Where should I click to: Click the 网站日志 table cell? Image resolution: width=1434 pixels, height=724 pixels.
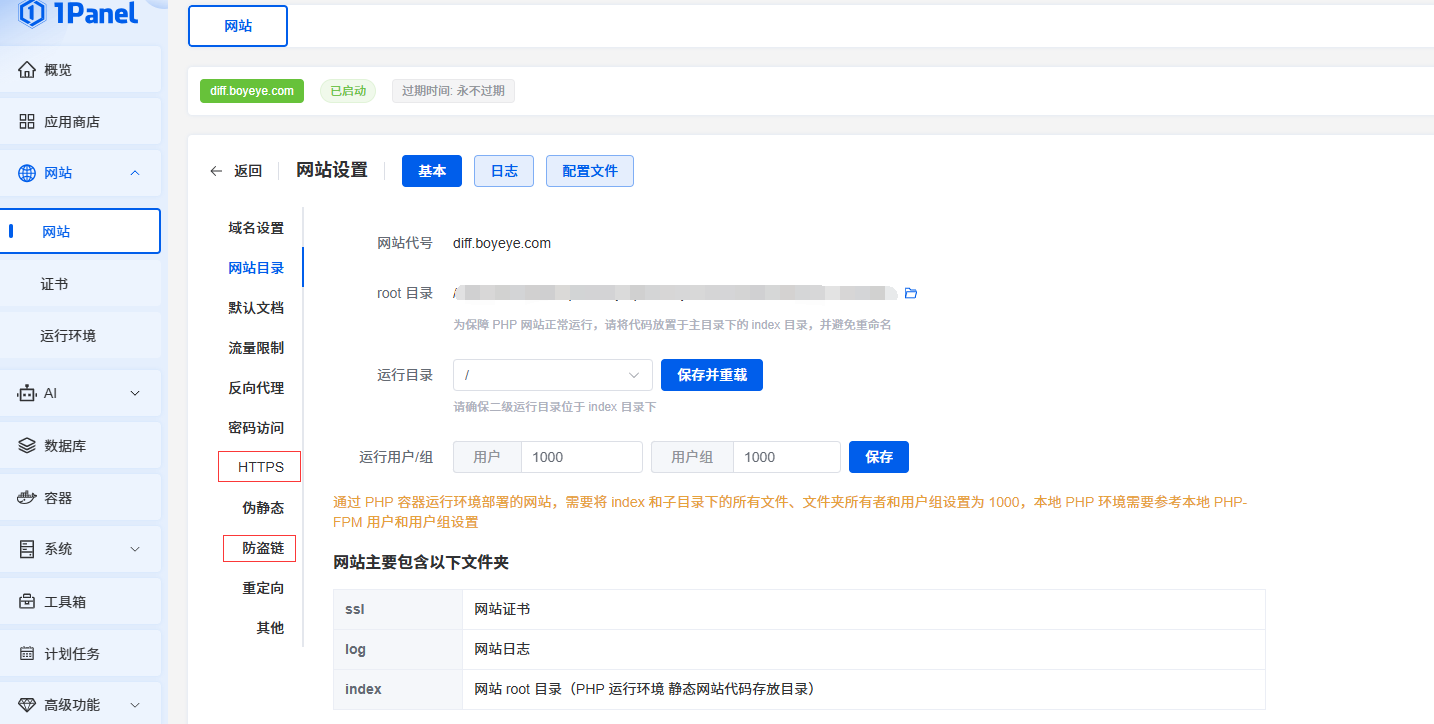pyautogui.click(x=864, y=649)
